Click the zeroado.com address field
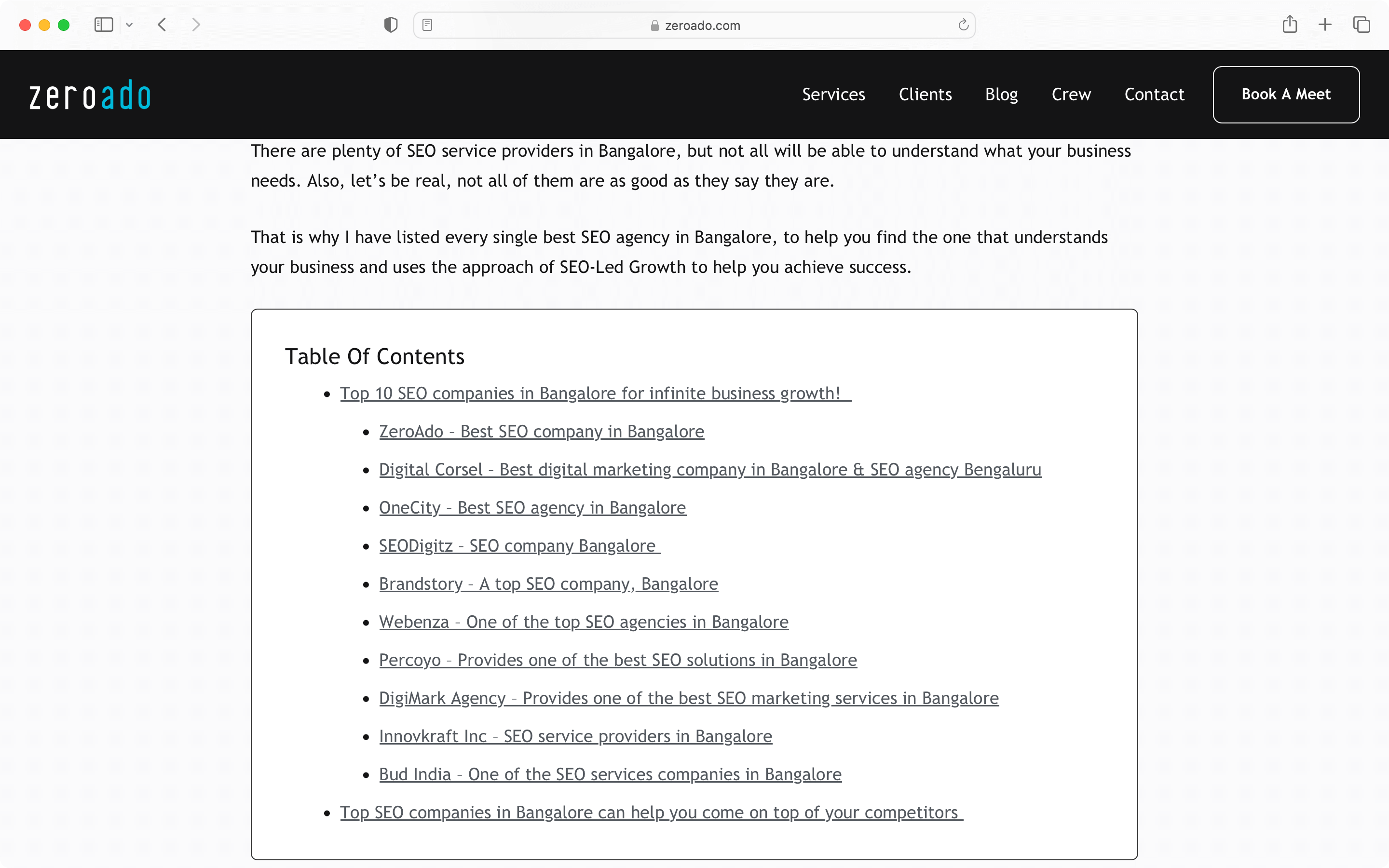This screenshot has height=868, width=1389. click(x=694, y=25)
